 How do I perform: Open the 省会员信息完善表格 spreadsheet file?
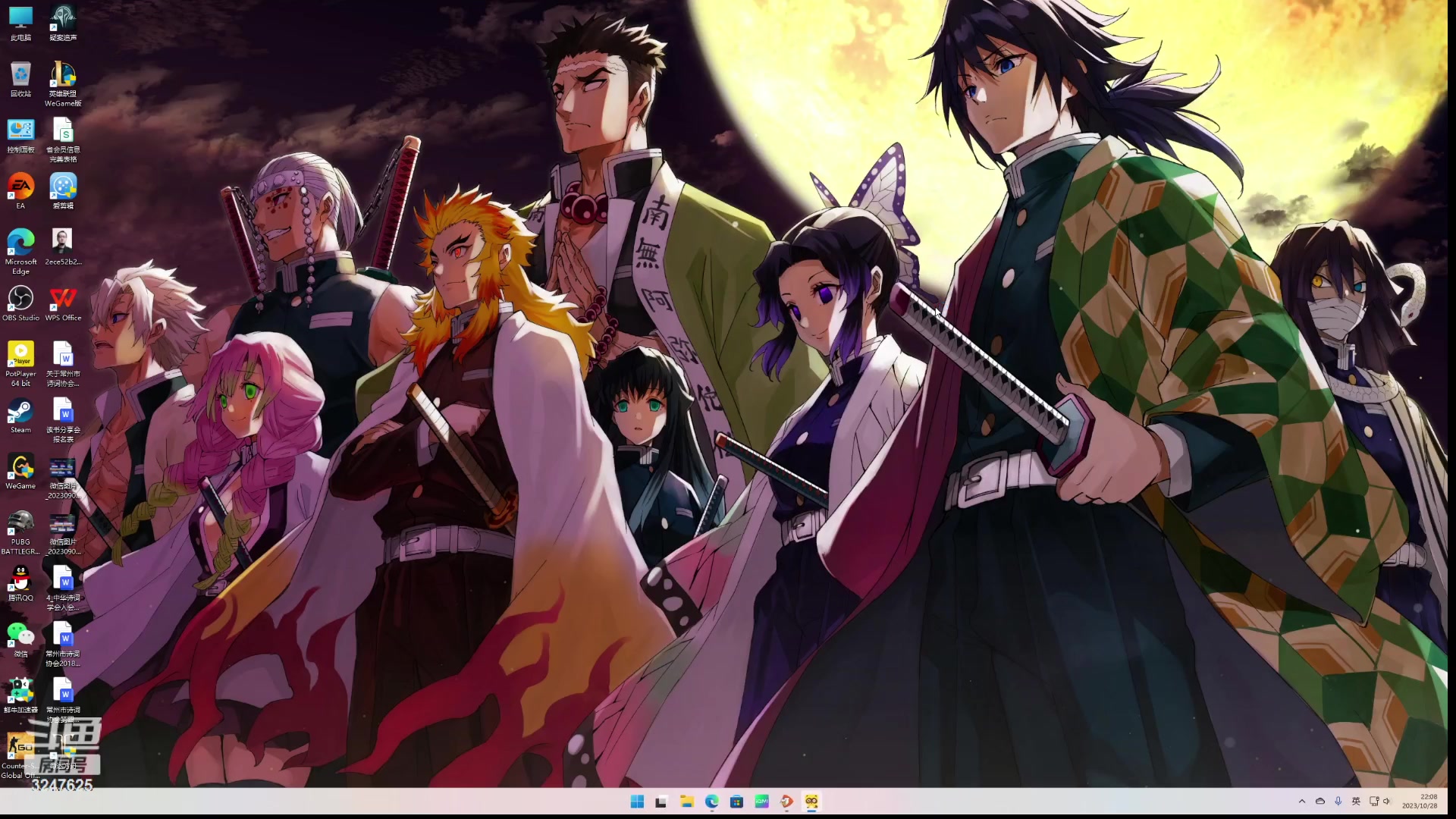click(63, 140)
